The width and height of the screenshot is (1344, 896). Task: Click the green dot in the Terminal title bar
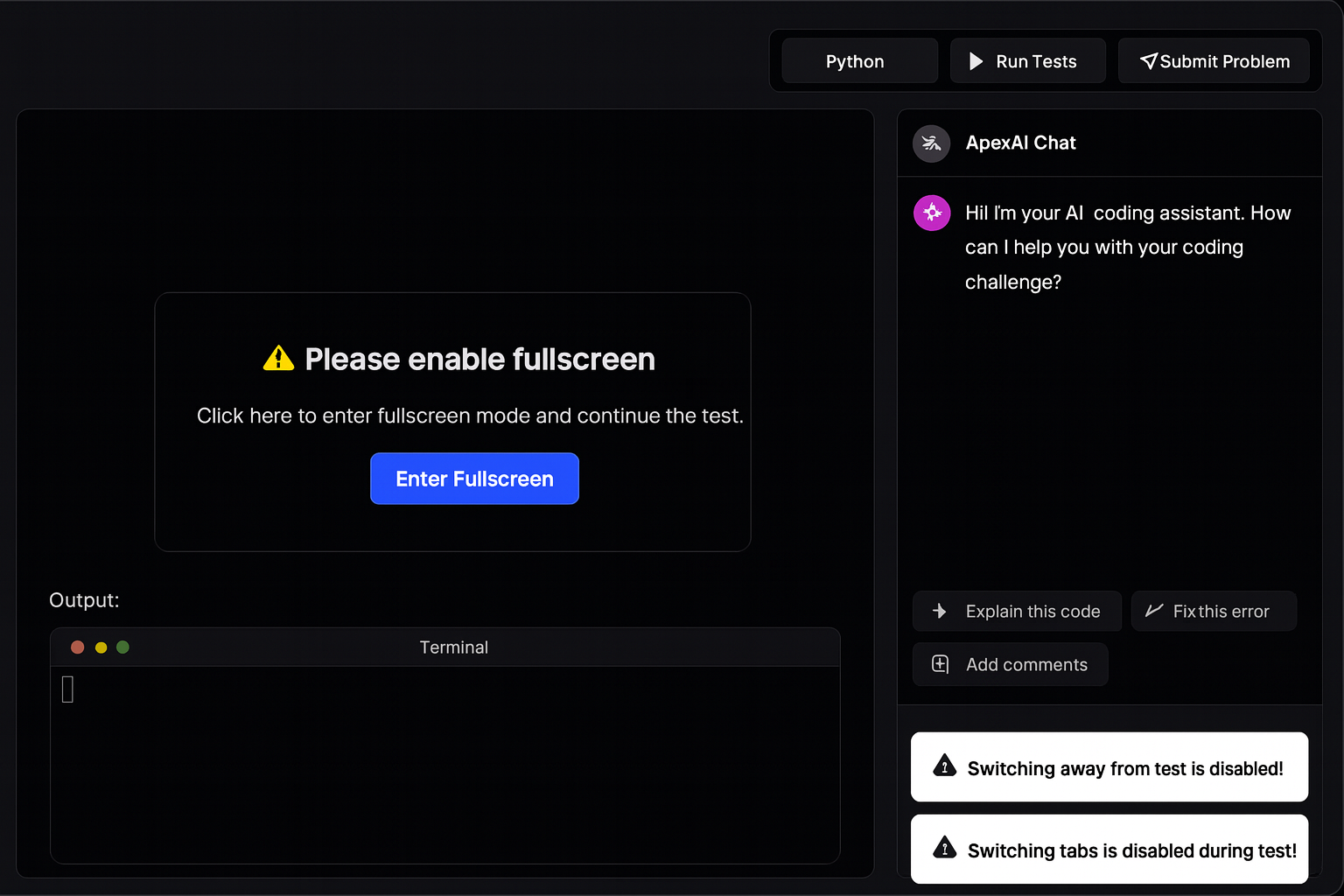tap(123, 647)
